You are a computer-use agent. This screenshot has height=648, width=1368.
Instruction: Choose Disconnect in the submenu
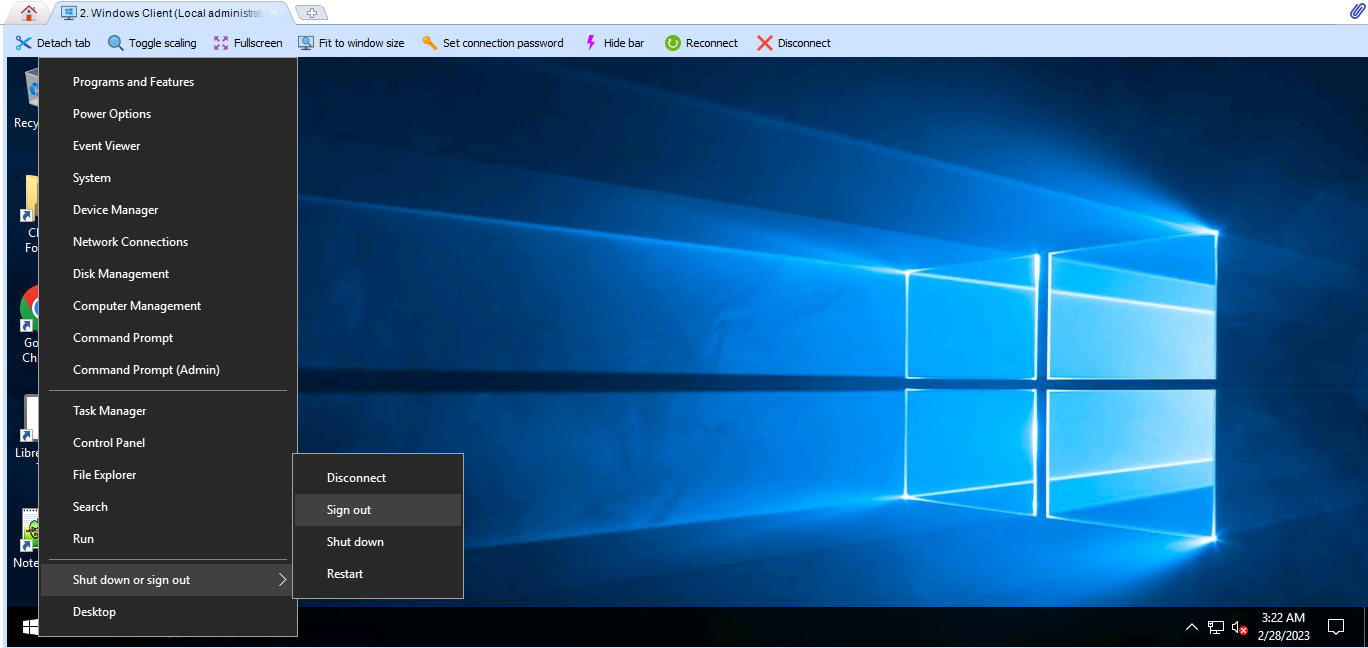378,478
